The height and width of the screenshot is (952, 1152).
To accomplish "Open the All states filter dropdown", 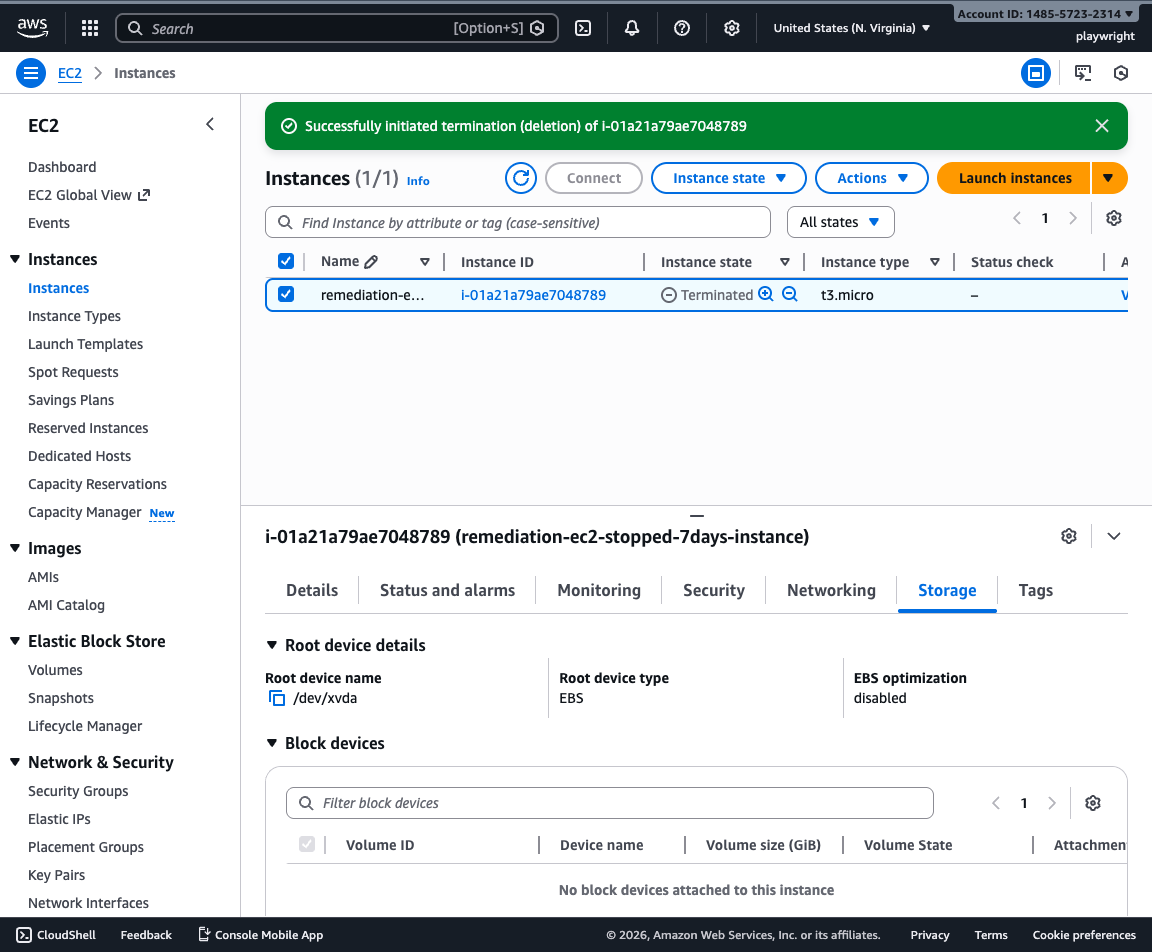I will point(841,222).
